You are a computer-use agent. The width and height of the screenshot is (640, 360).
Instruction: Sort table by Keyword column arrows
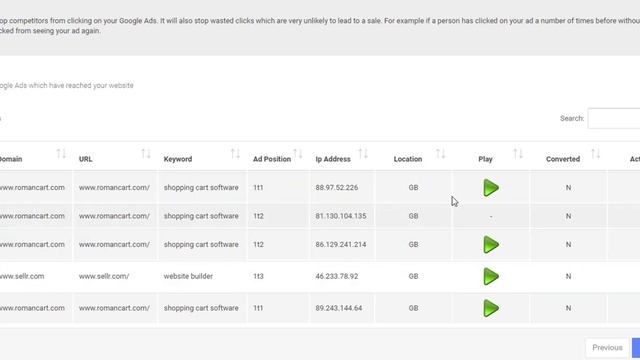[235, 154]
